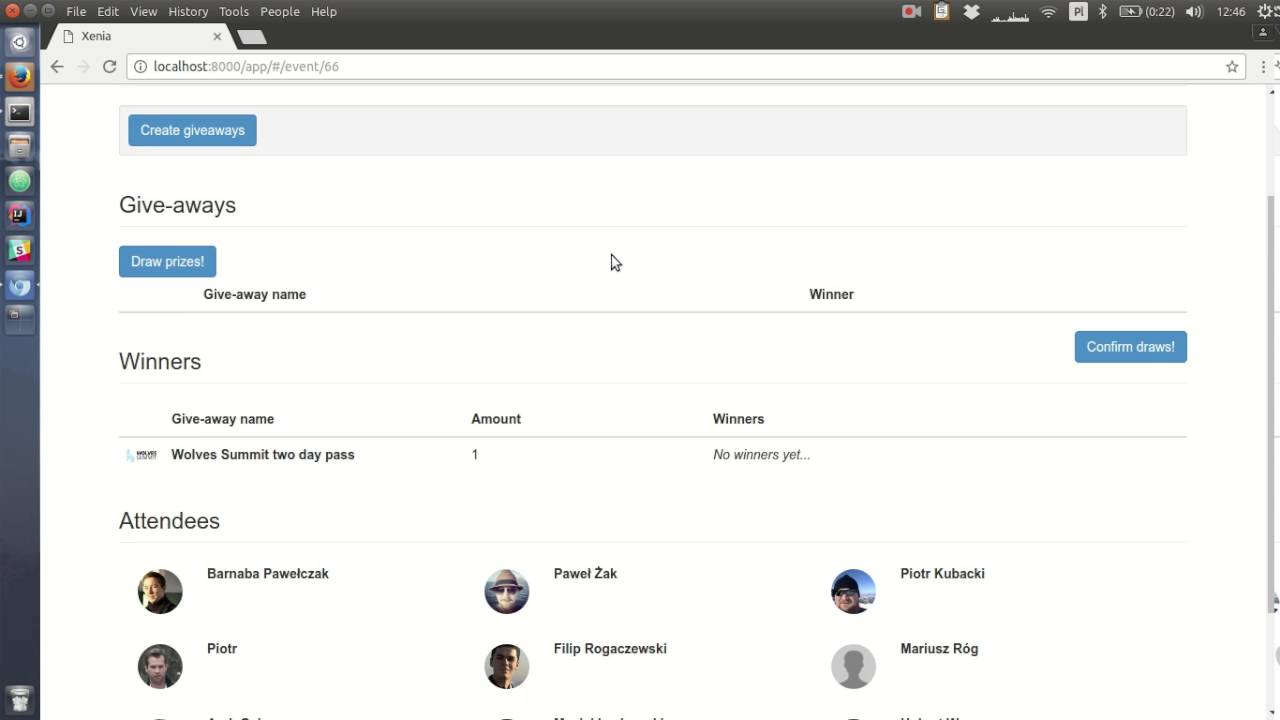
Task: Click Filip Rogaczewski's avatar
Action: pos(507,666)
